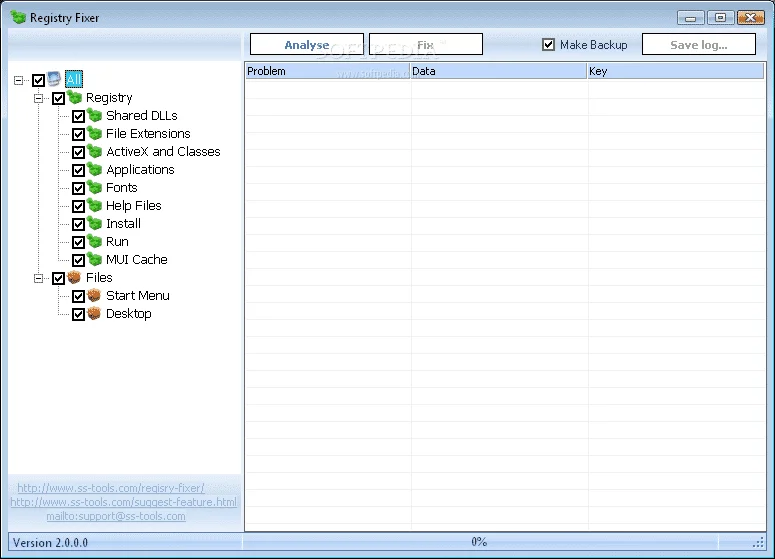Toggle the Applications checkbox
775x559 pixels.
click(79, 171)
